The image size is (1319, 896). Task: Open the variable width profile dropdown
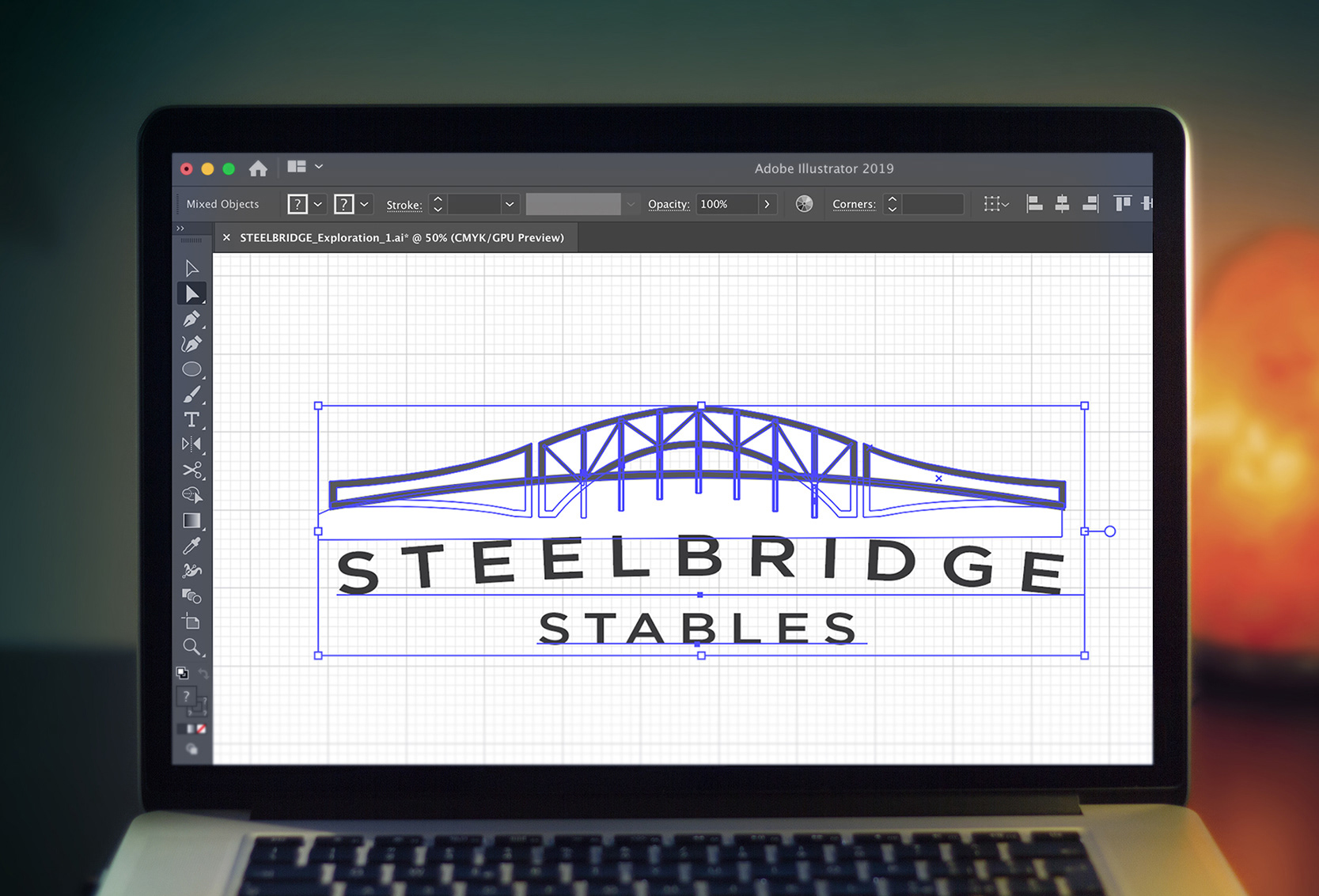point(631,204)
